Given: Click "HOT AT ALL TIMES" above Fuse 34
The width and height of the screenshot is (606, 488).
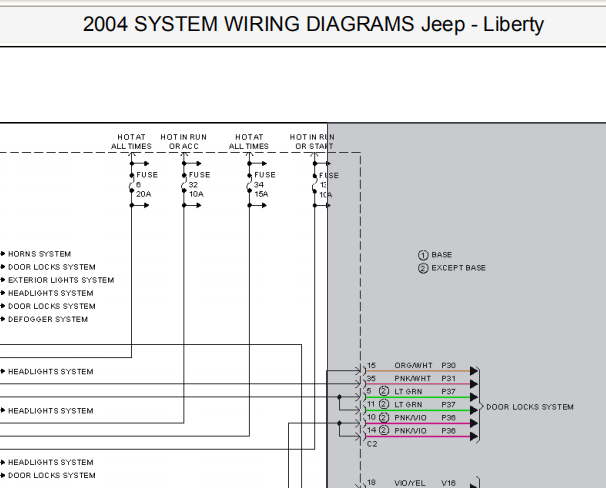Looking at the screenshot, I should [x=249, y=142].
